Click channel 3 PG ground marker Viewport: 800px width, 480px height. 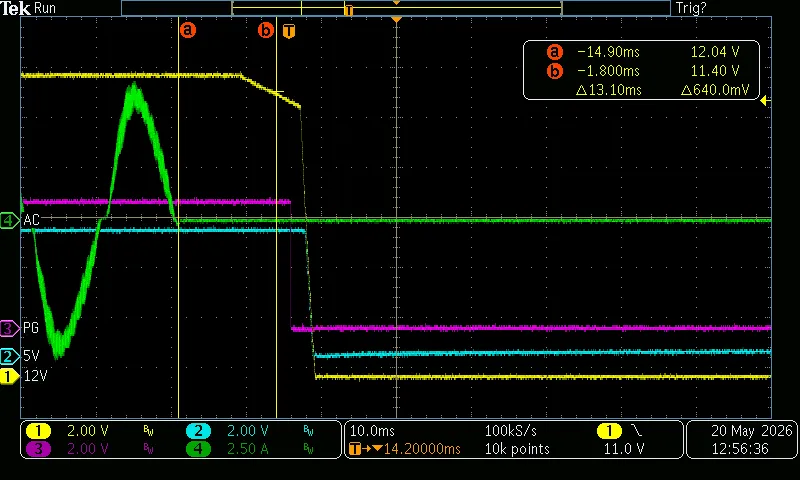(x=8, y=328)
